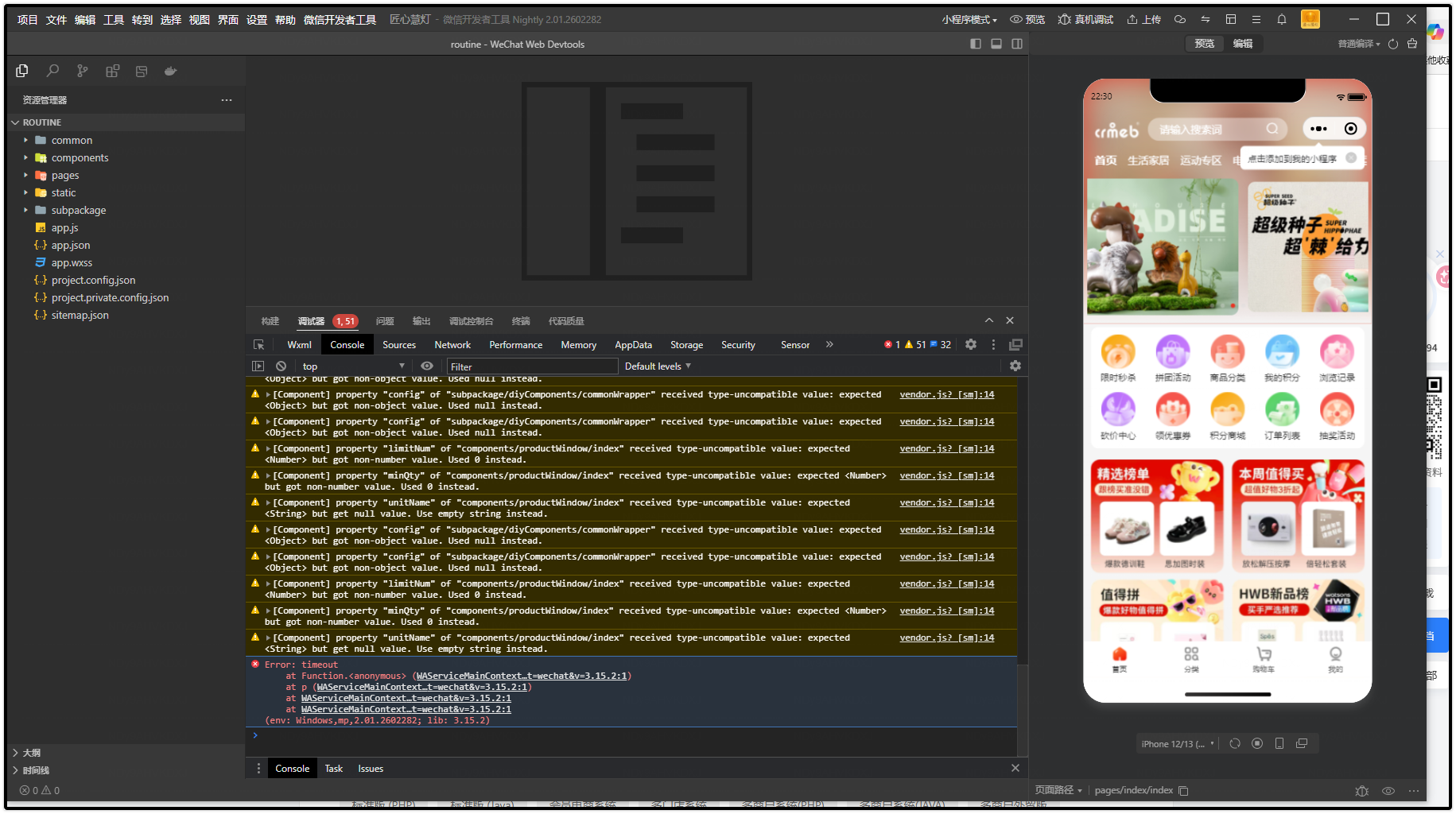Image resolution: width=1456 pixels, height=814 pixels.
Task: Open the Default levels dropdown
Action: (658, 366)
